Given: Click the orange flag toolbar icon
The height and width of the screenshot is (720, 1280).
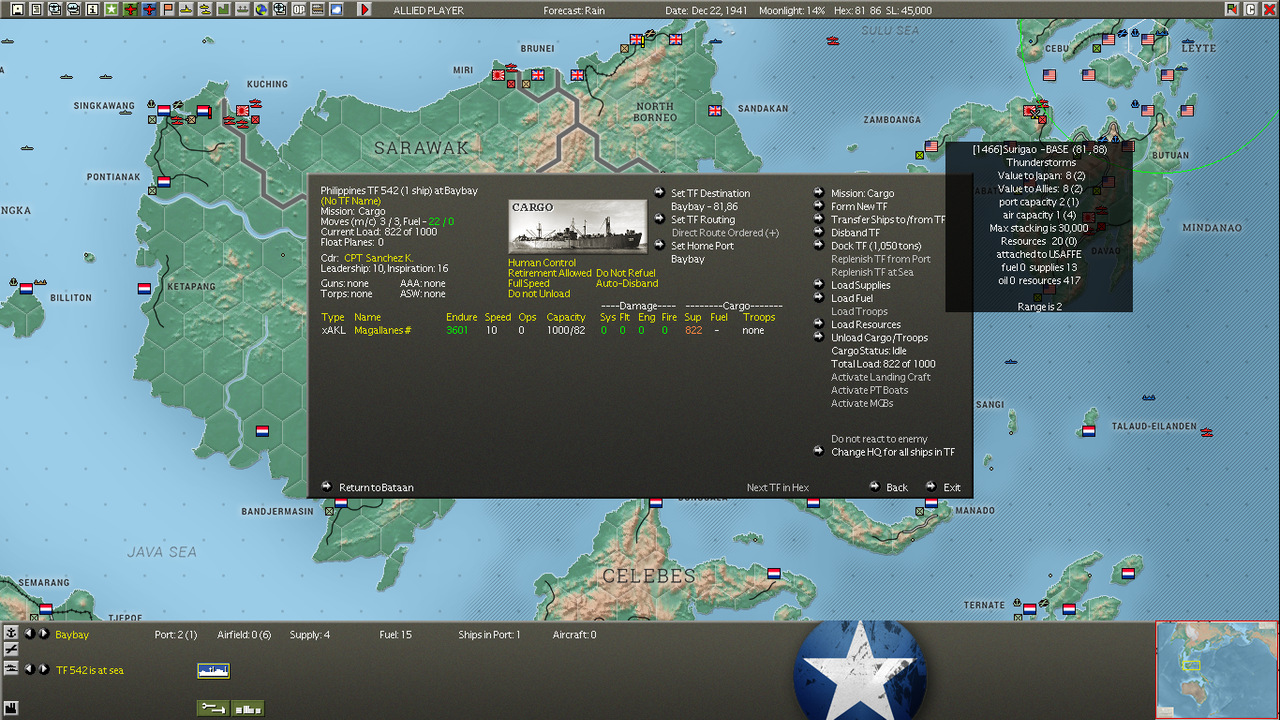Looking at the screenshot, I should coord(168,9).
